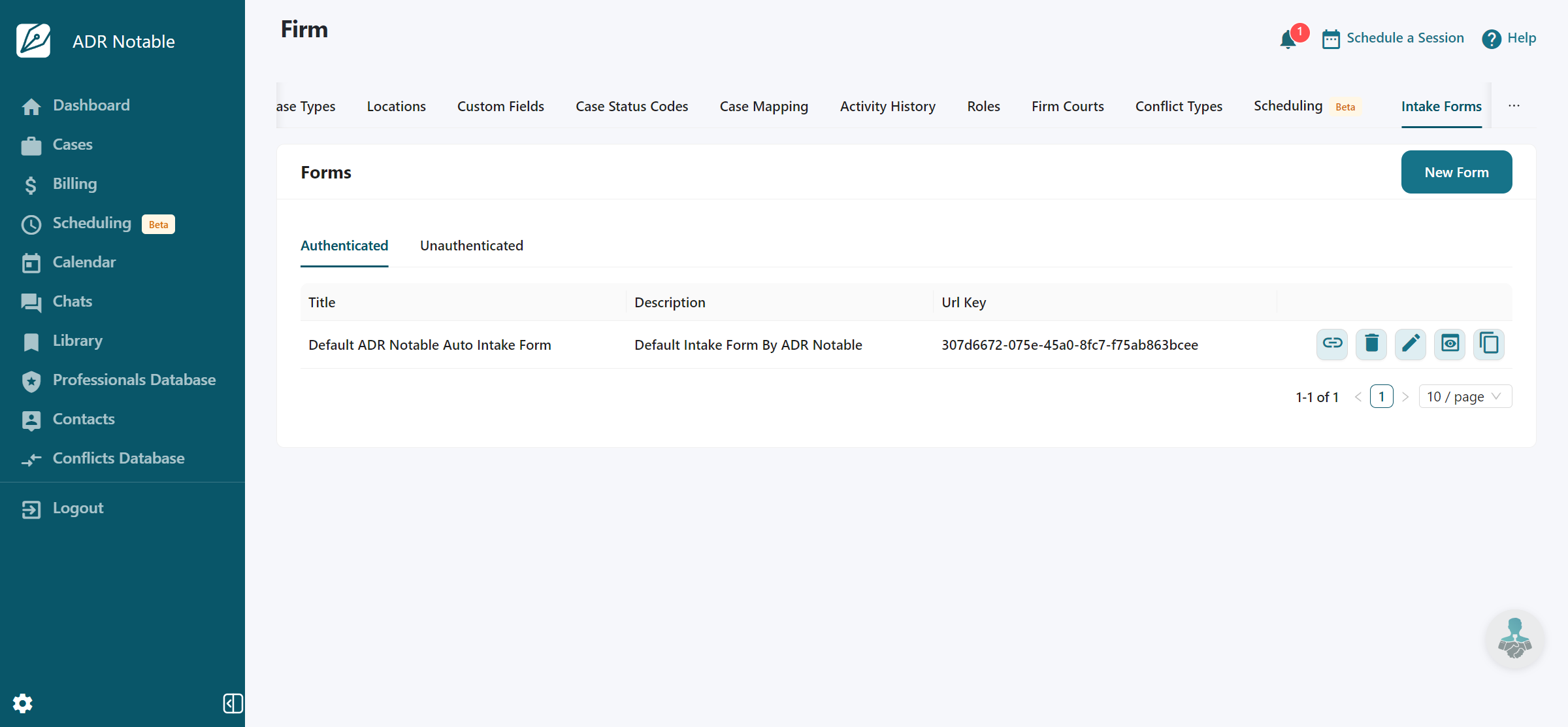The height and width of the screenshot is (727, 1568).
Task: Open Professionals Database in sidebar
Action: 134,380
